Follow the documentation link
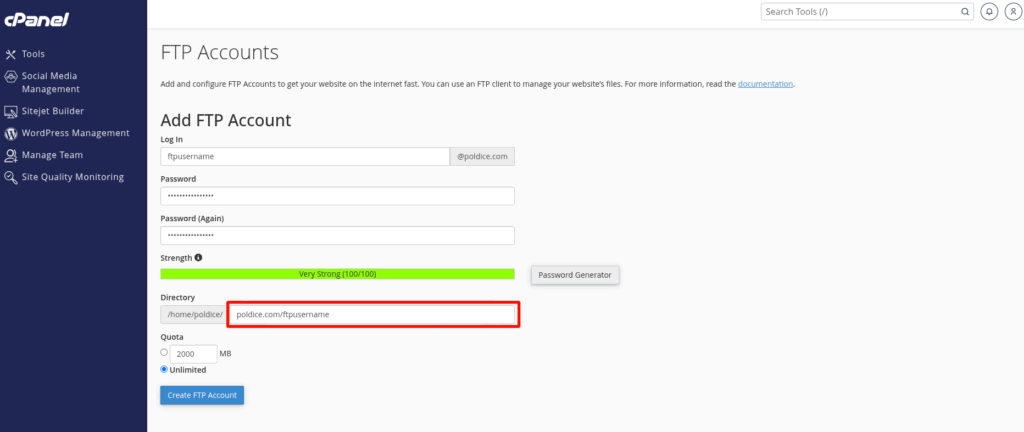 tap(765, 84)
